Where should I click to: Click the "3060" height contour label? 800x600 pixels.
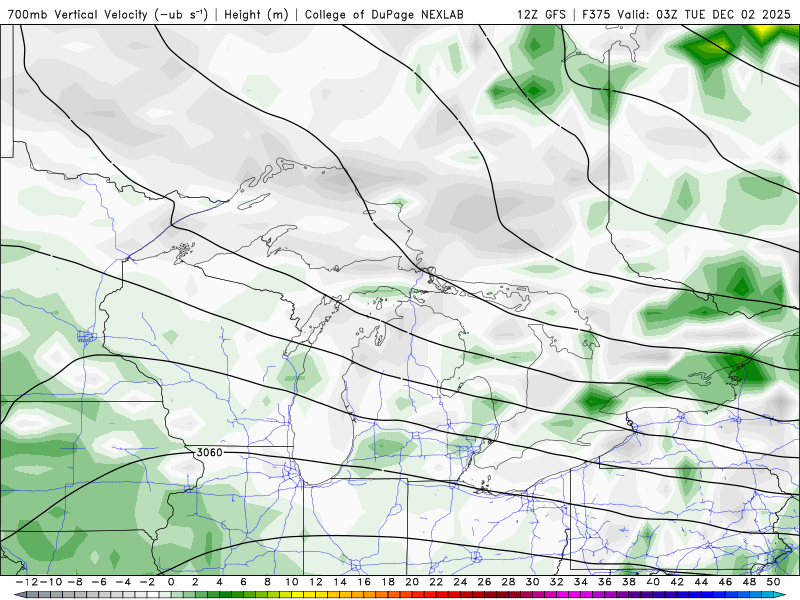pyautogui.click(x=209, y=453)
